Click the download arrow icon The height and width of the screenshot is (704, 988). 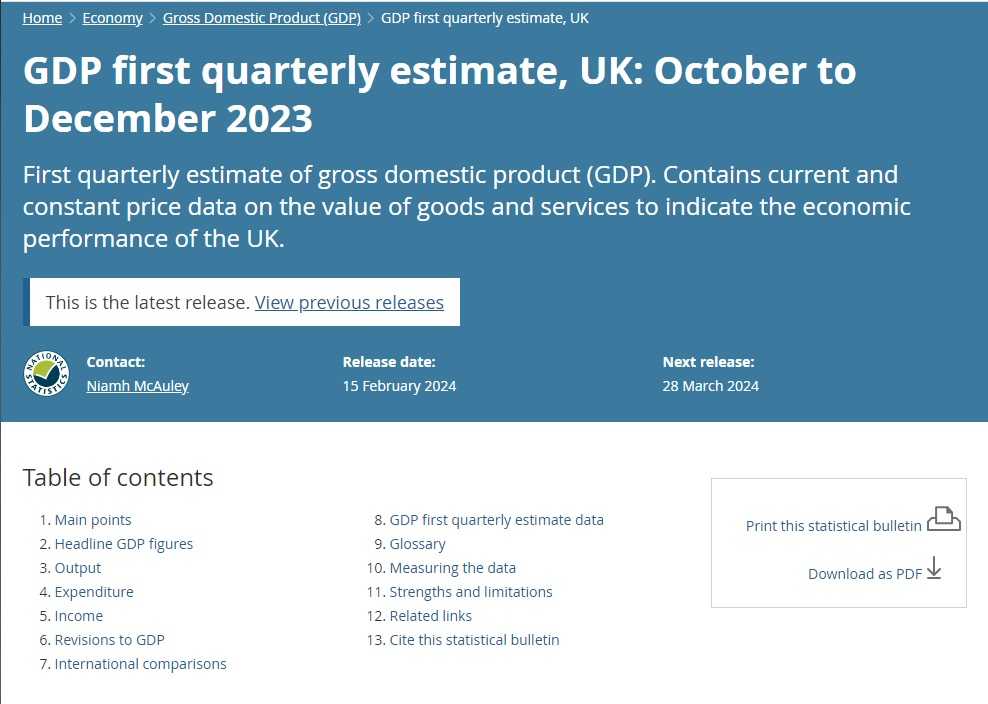click(934, 568)
